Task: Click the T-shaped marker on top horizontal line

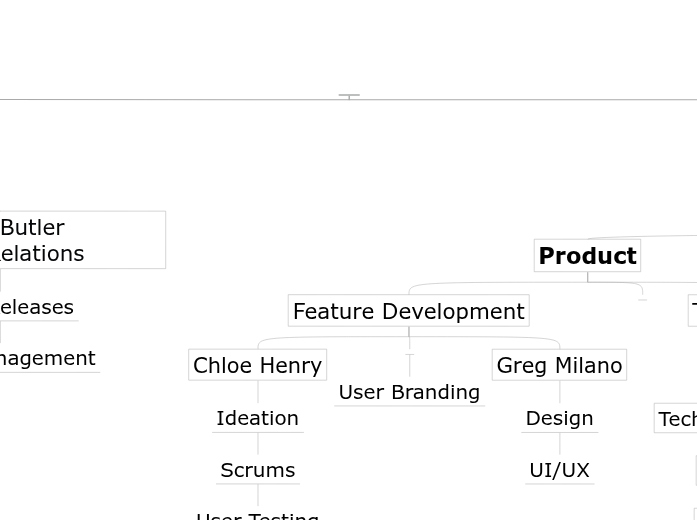Action: click(349, 96)
